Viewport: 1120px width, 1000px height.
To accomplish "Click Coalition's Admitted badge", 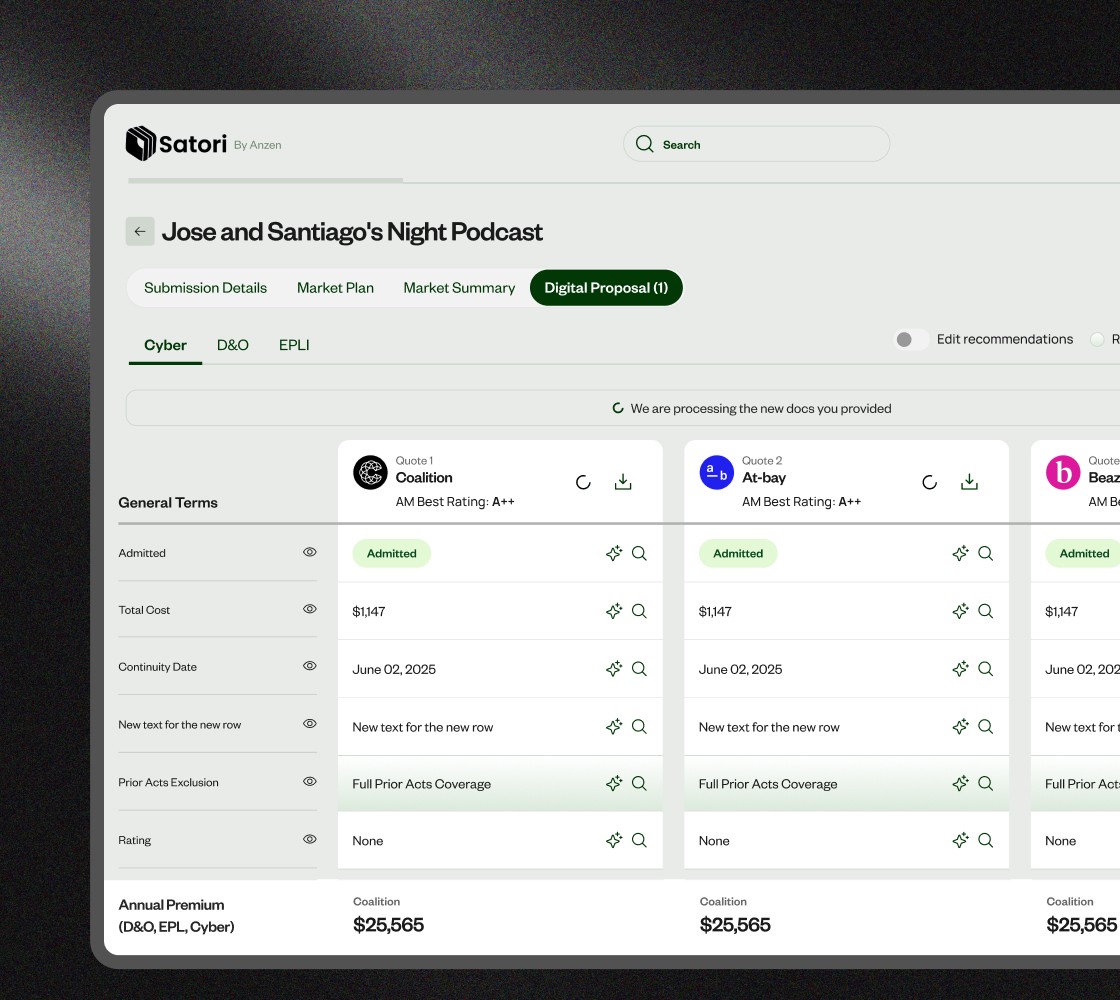I will pyautogui.click(x=391, y=554).
